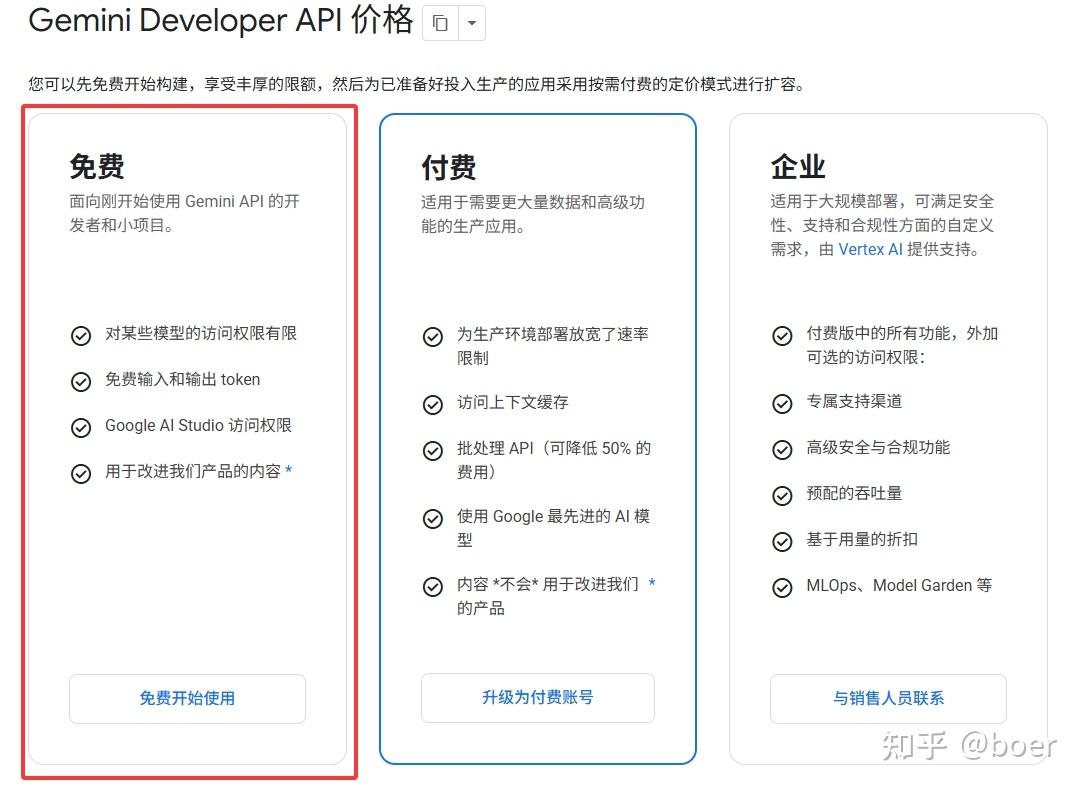Image resolution: width=1085 pixels, height=790 pixels.
Task: Click the text MLOps、Model Garden 等
Action: (900, 585)
